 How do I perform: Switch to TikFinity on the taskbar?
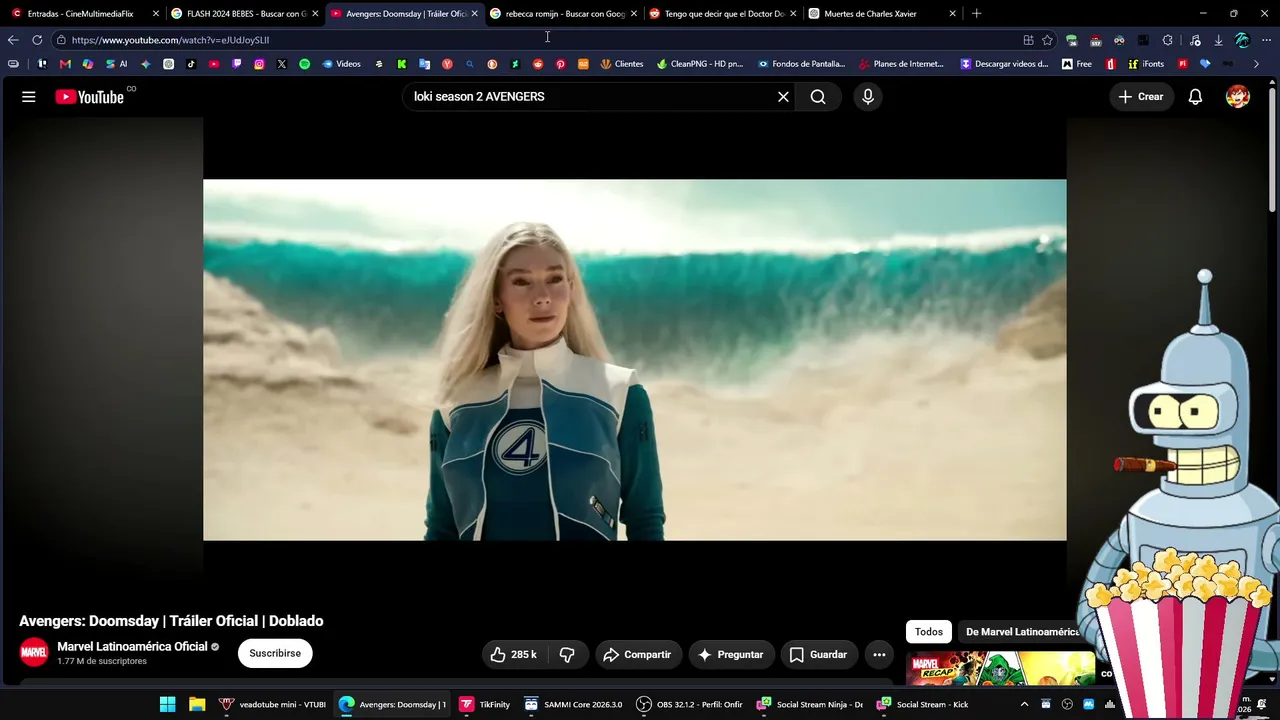pyautogui.click(x=485, y=704)
